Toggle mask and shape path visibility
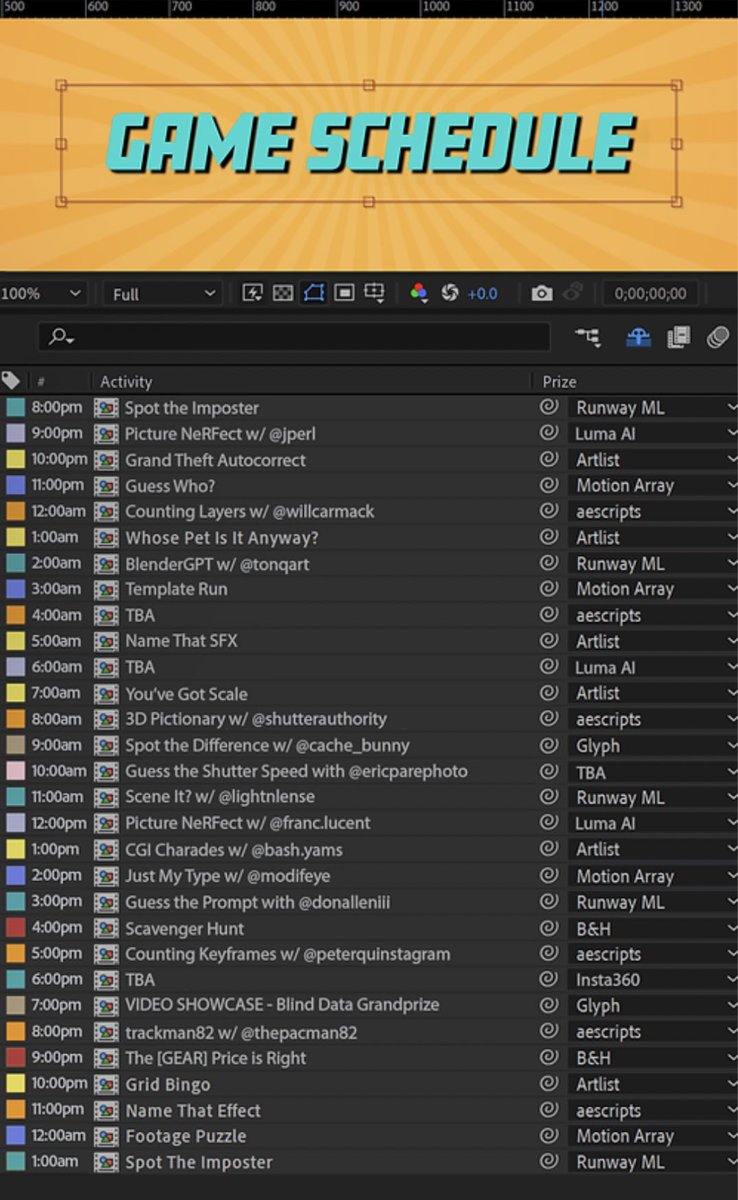 314,293
